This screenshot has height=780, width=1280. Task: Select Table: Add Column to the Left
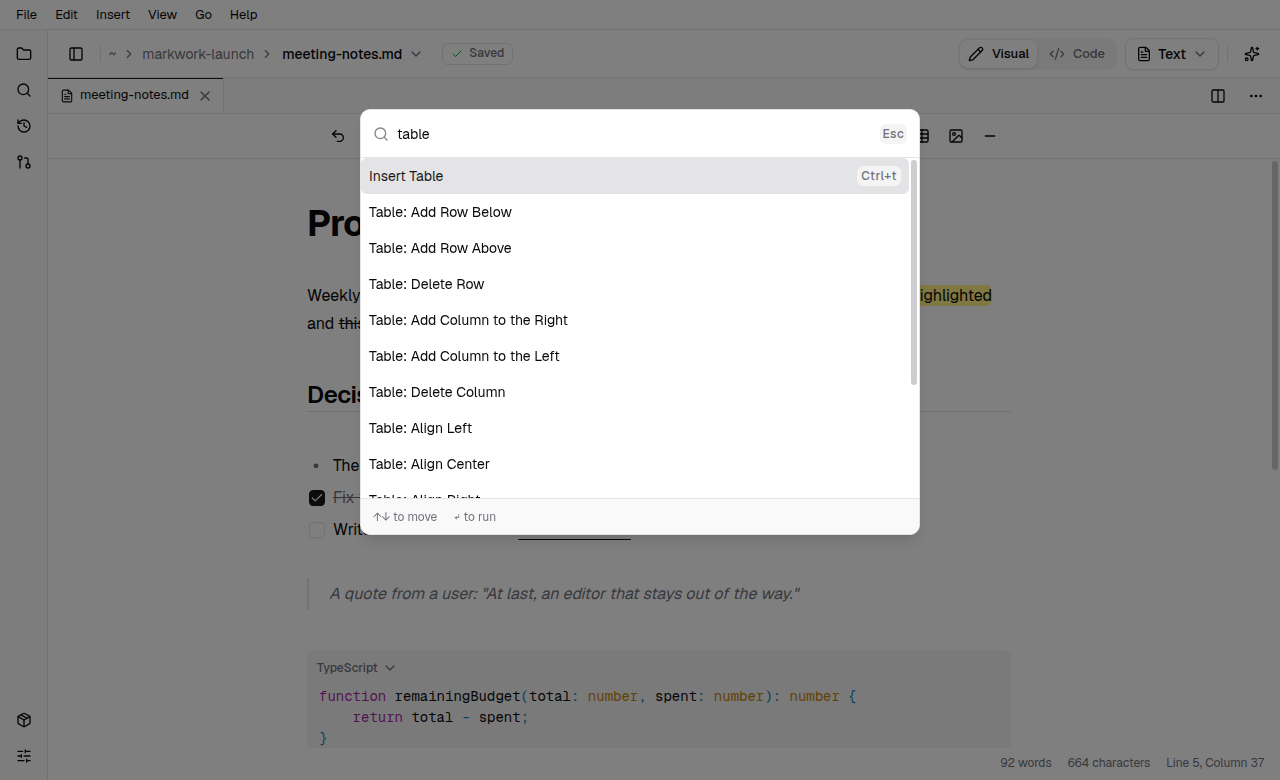tap(635, 356)
